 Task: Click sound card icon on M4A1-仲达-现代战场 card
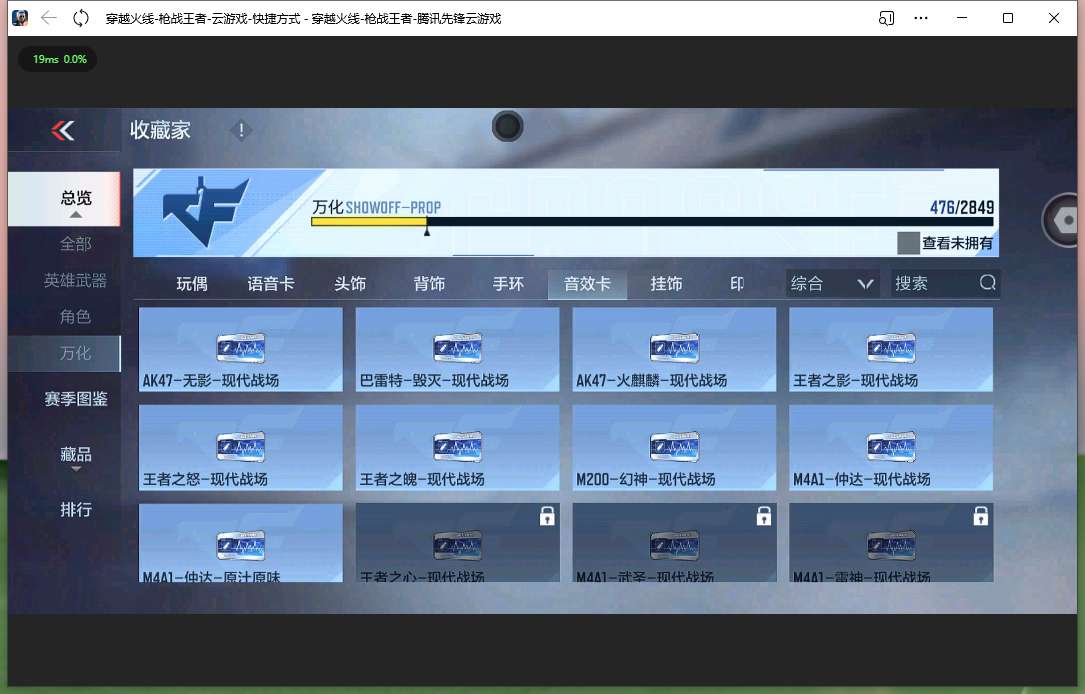[x=891, y=447]
